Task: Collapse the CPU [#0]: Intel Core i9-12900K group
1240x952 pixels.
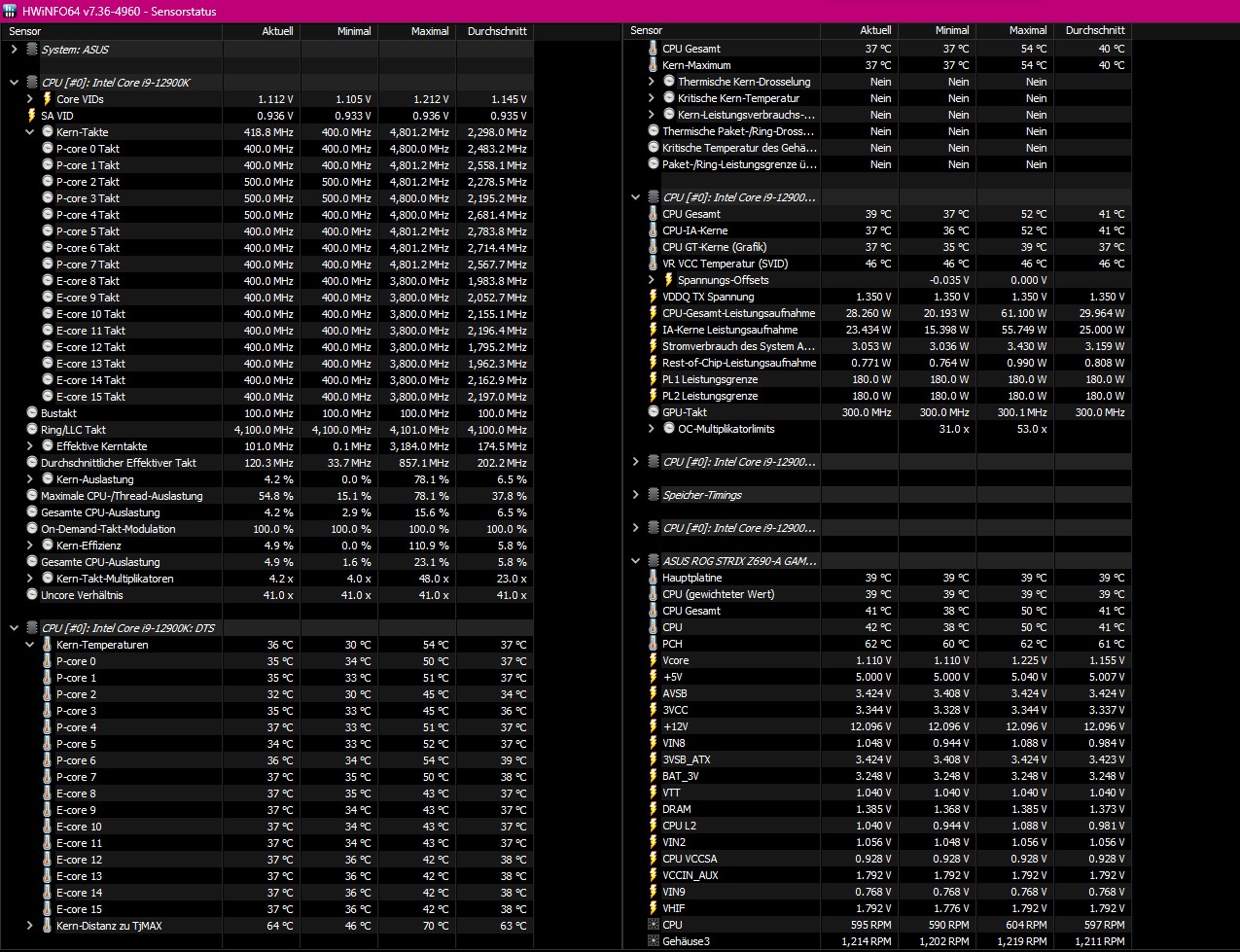Action: tap(14, 83)
